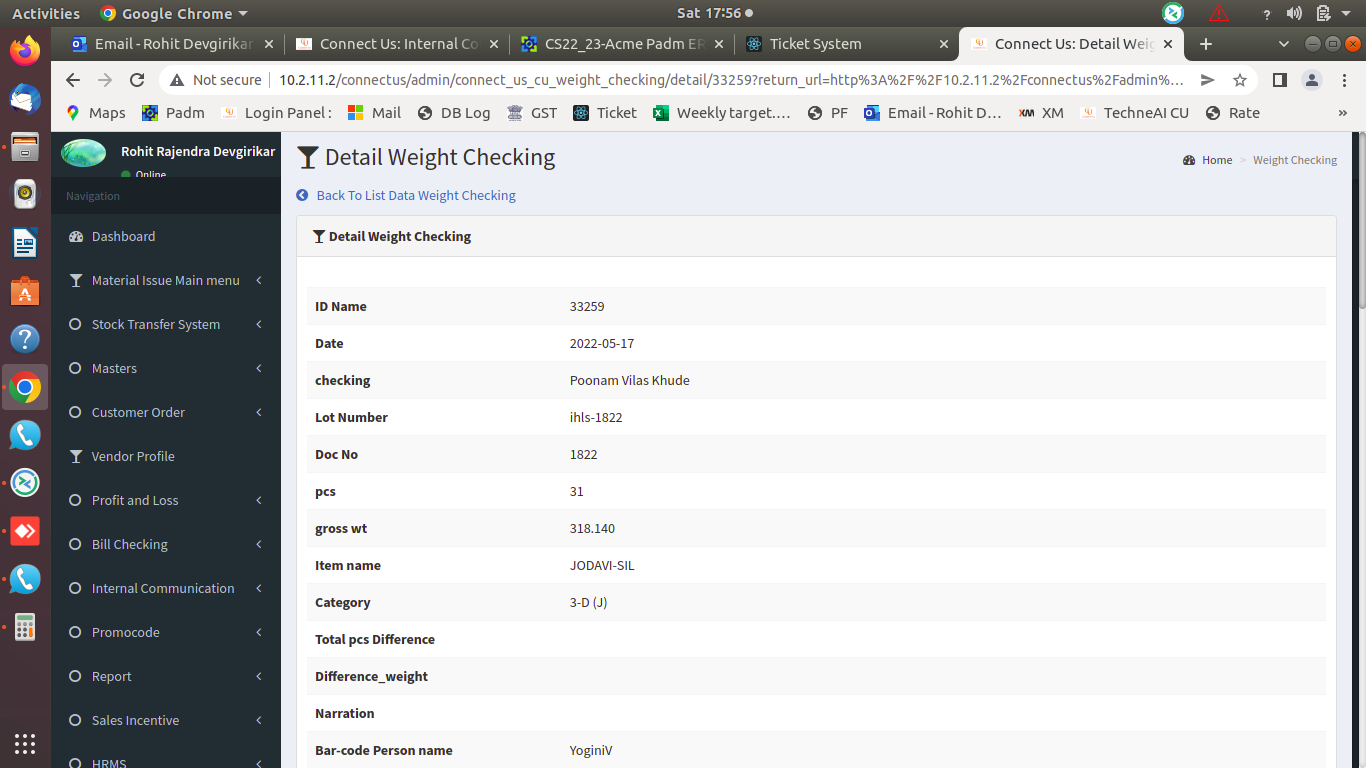Open the tab search dropdown arrow

coord(1285,44)
